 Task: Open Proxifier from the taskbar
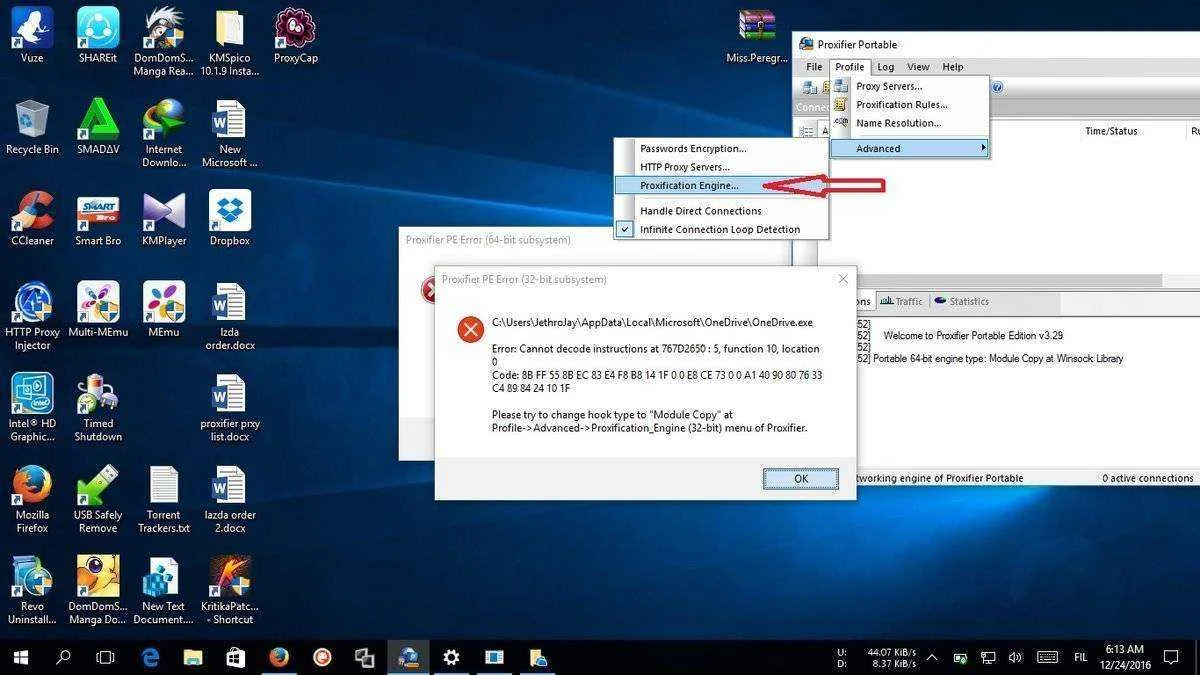[x=408, y=657]
